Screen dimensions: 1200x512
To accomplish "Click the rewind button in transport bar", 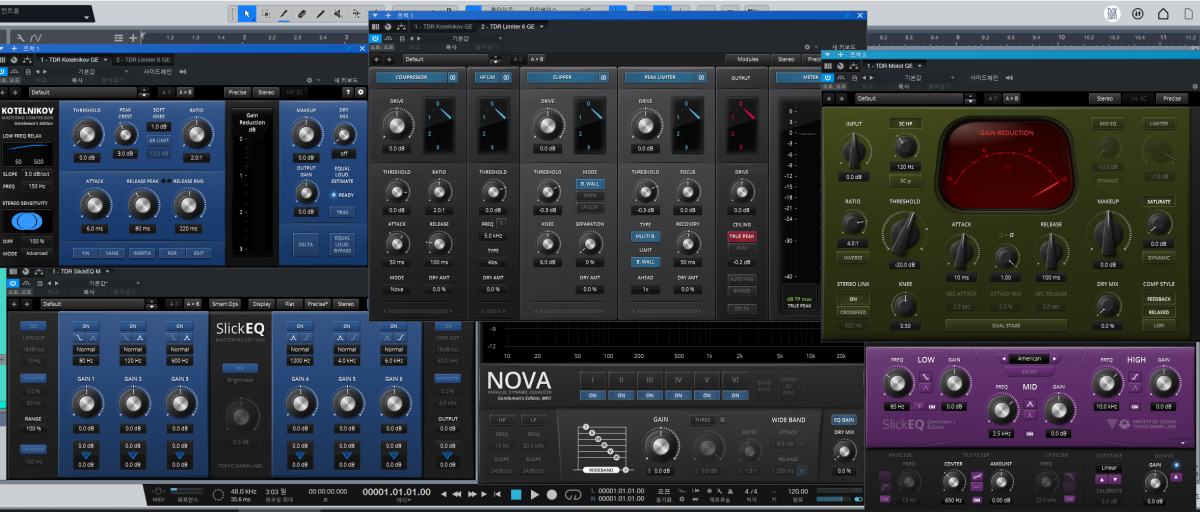I will click(457, 494).
